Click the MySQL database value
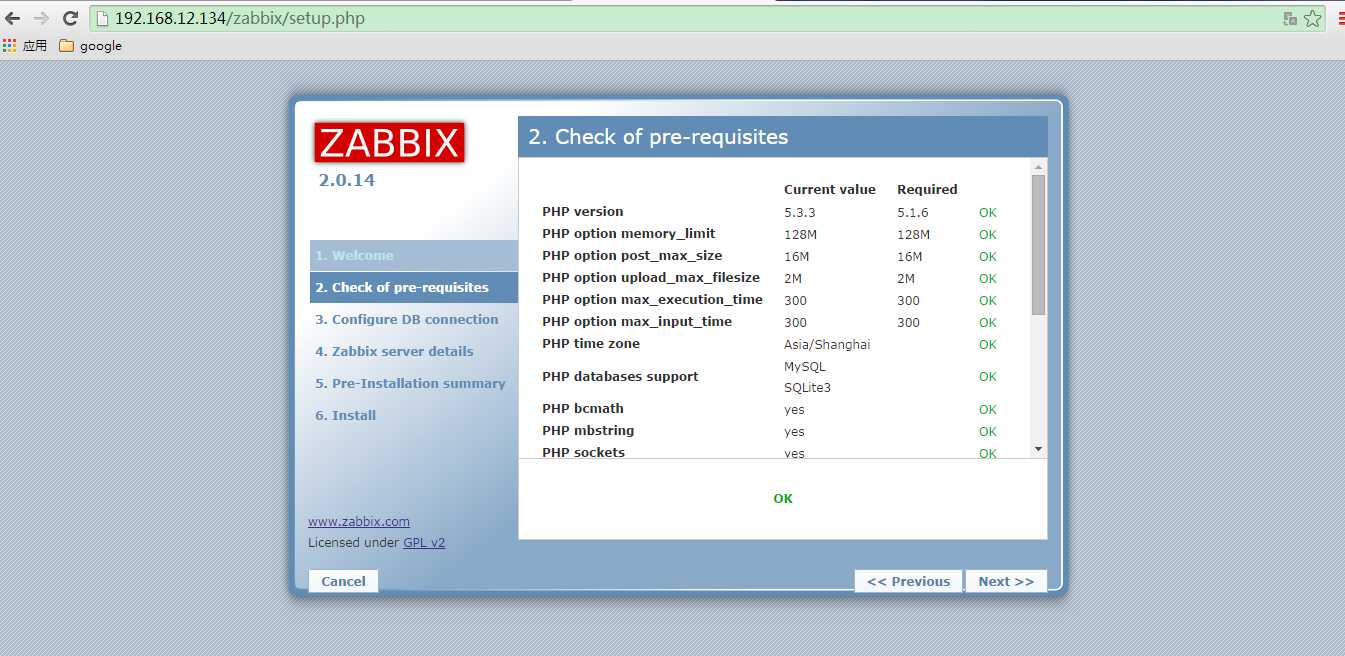The width and height of the screenshot is (1345, 656). click(x=805, y=367)
